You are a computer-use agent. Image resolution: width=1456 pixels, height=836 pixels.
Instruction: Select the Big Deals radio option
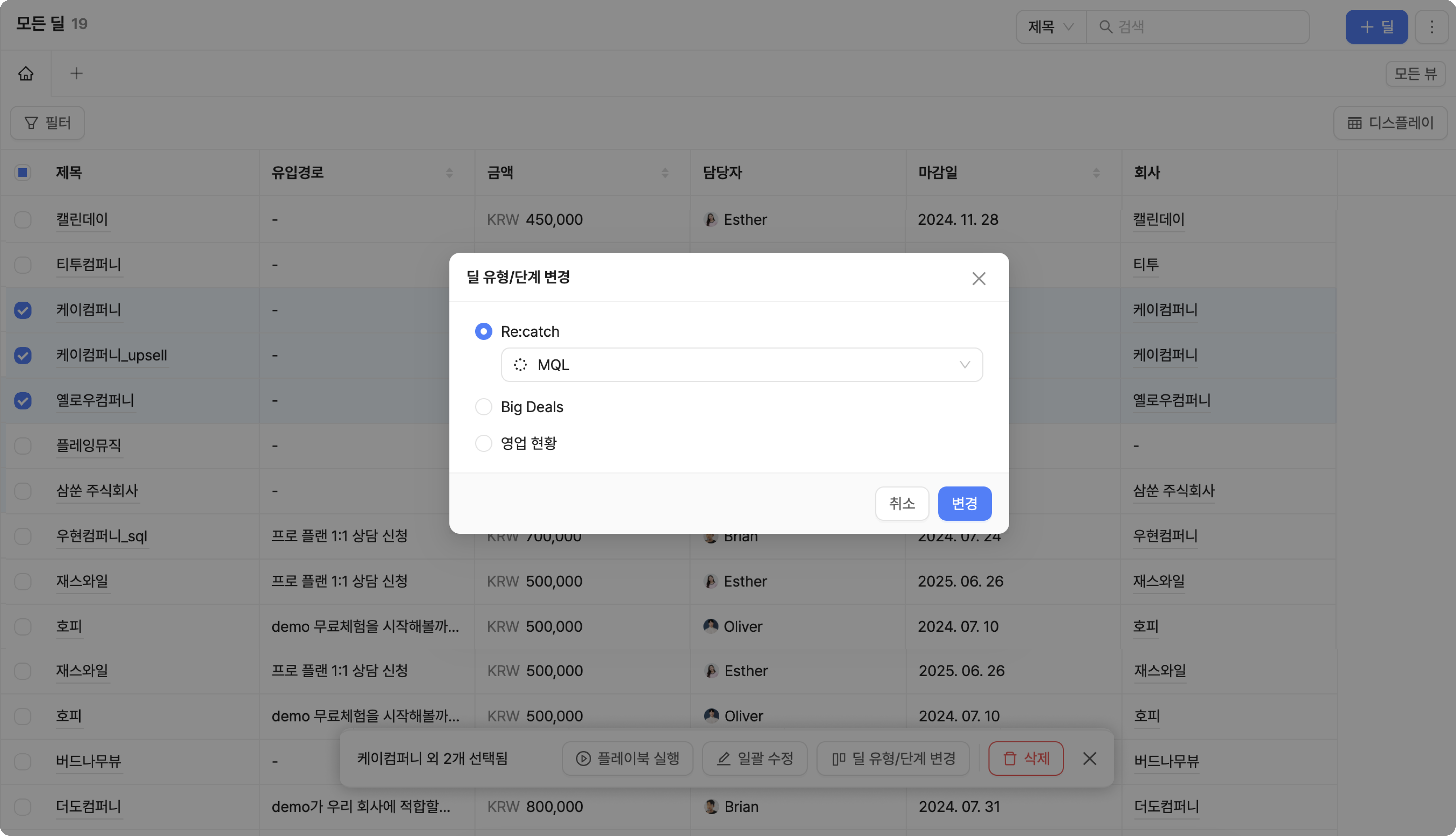click(x=484, y=407)
